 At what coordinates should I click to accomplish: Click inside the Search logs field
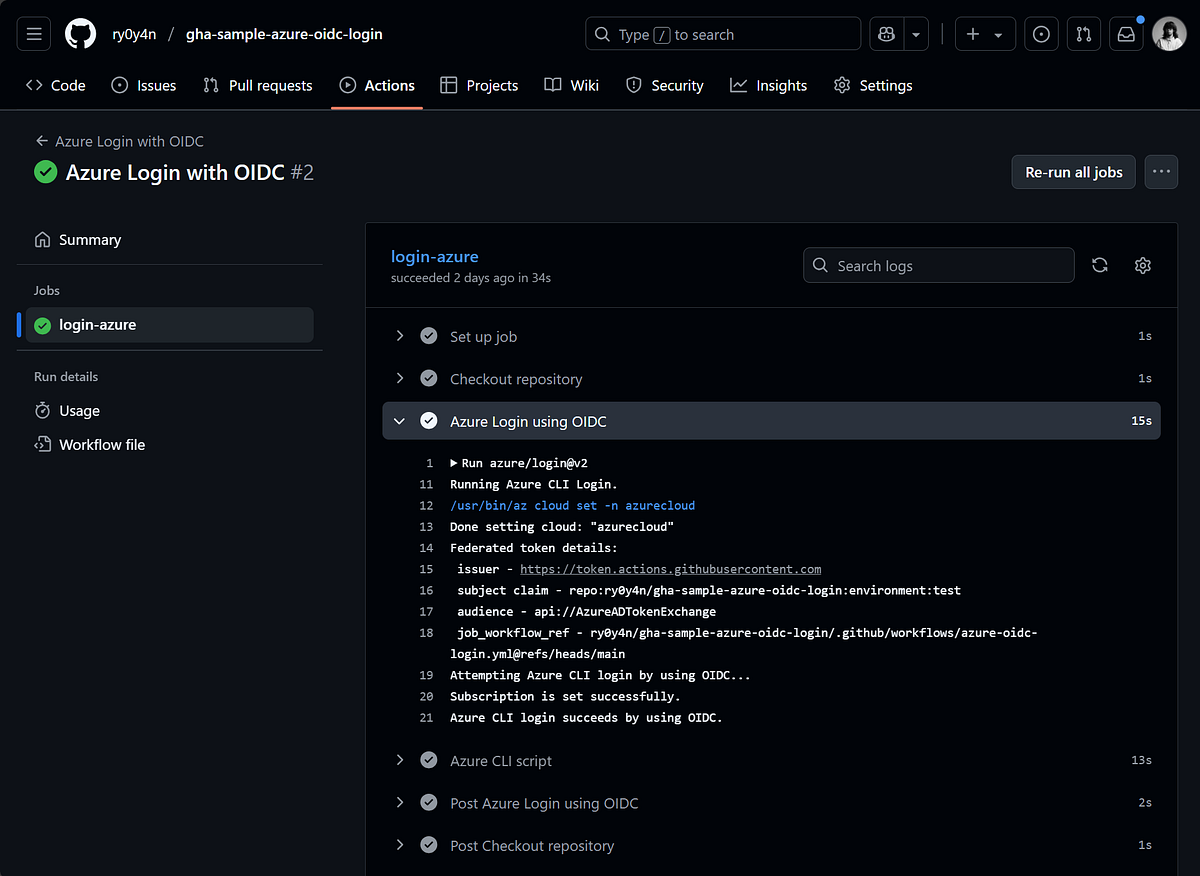point(938,265)
